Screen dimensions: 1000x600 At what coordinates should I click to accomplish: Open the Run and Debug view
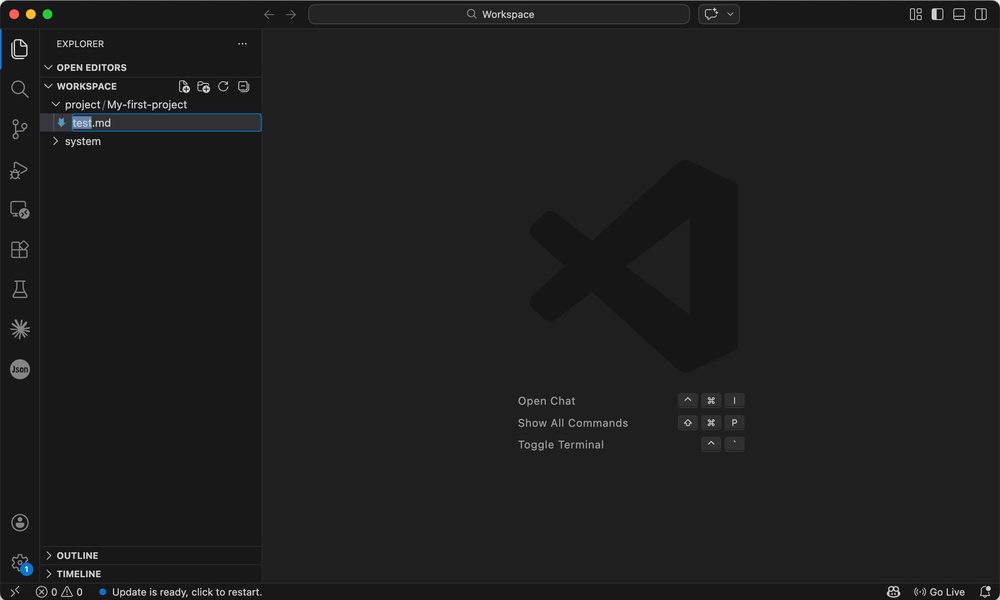click(x=19, y=170)
